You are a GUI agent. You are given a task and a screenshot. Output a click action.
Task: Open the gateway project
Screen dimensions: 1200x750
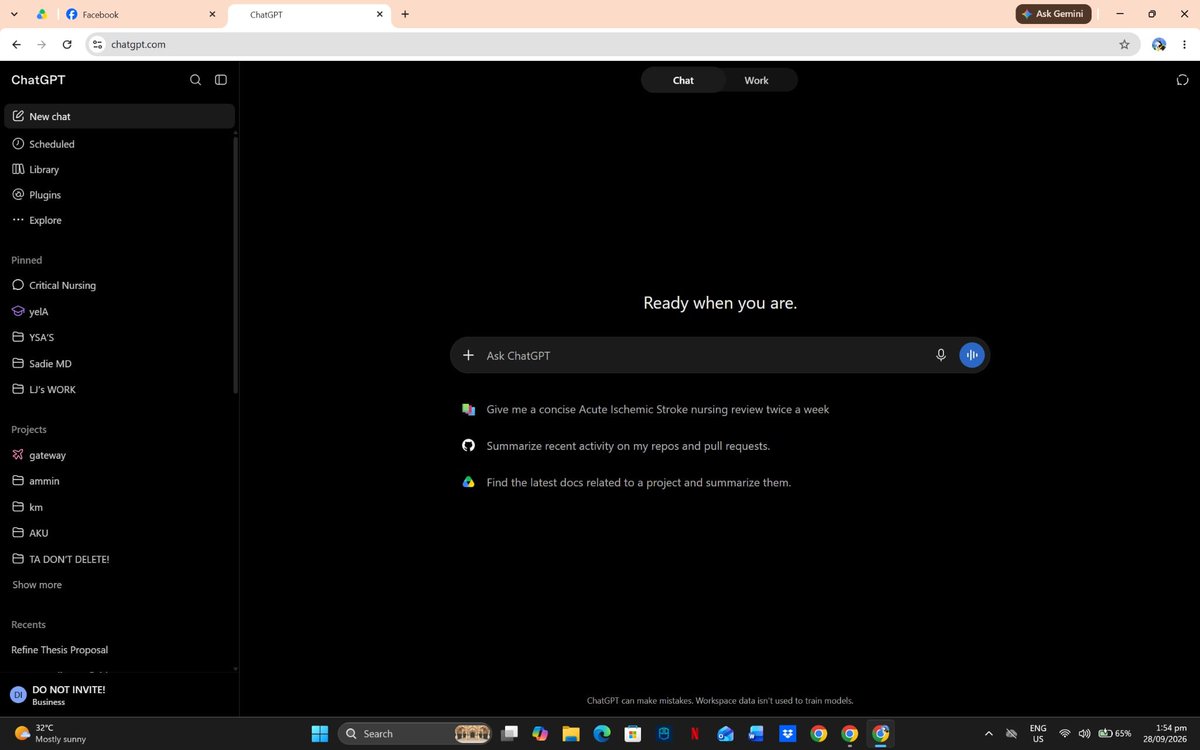(120, 455)
